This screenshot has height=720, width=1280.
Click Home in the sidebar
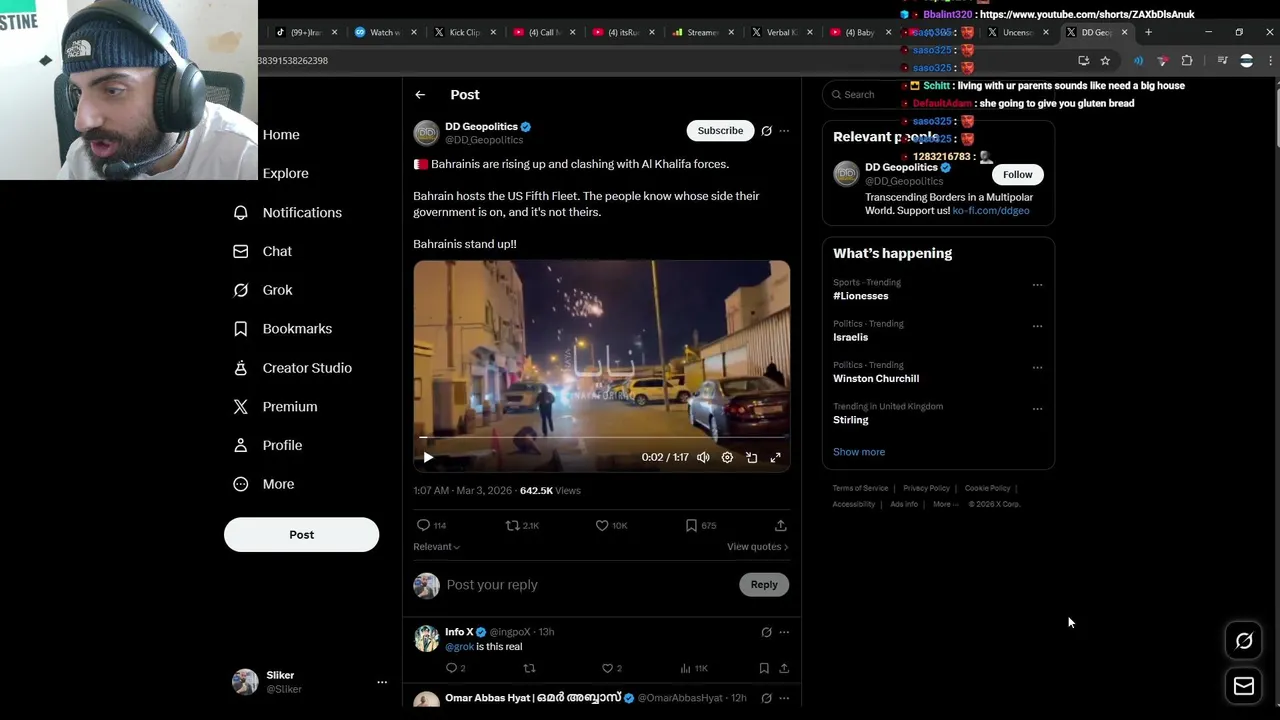[x=281, y=134]
